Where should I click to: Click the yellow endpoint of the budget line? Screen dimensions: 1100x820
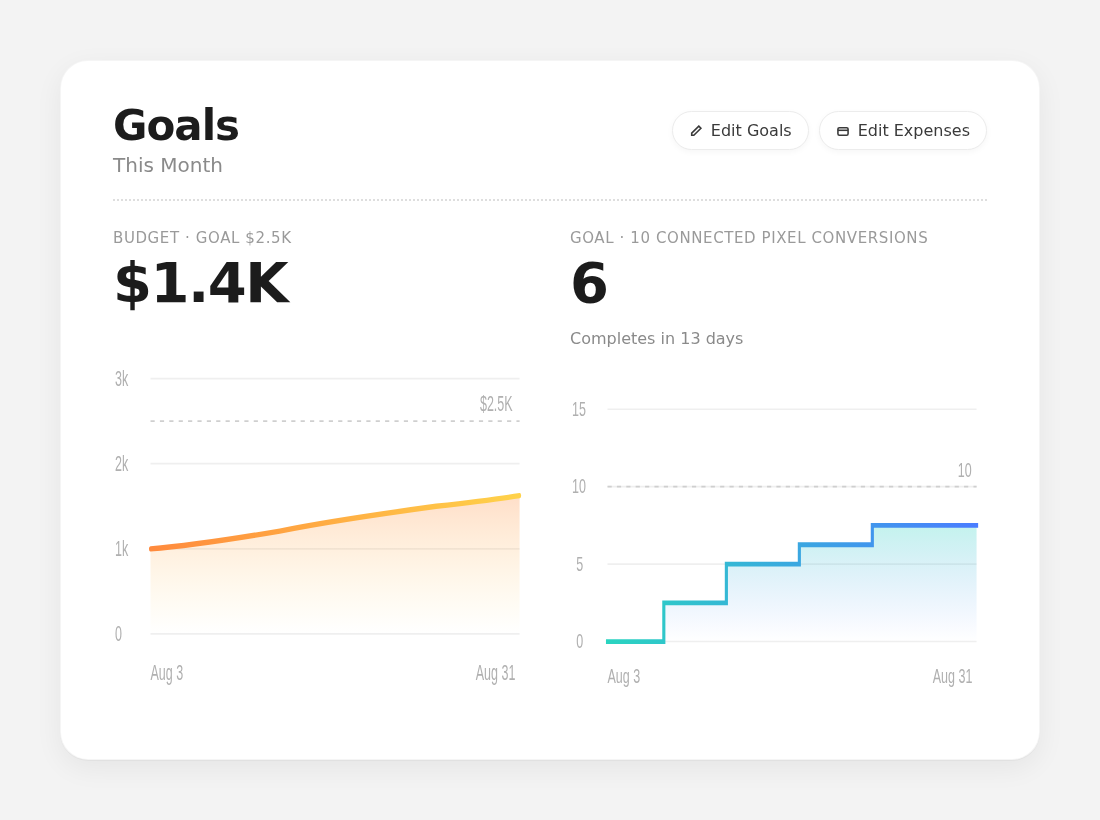tap(518, 496)
